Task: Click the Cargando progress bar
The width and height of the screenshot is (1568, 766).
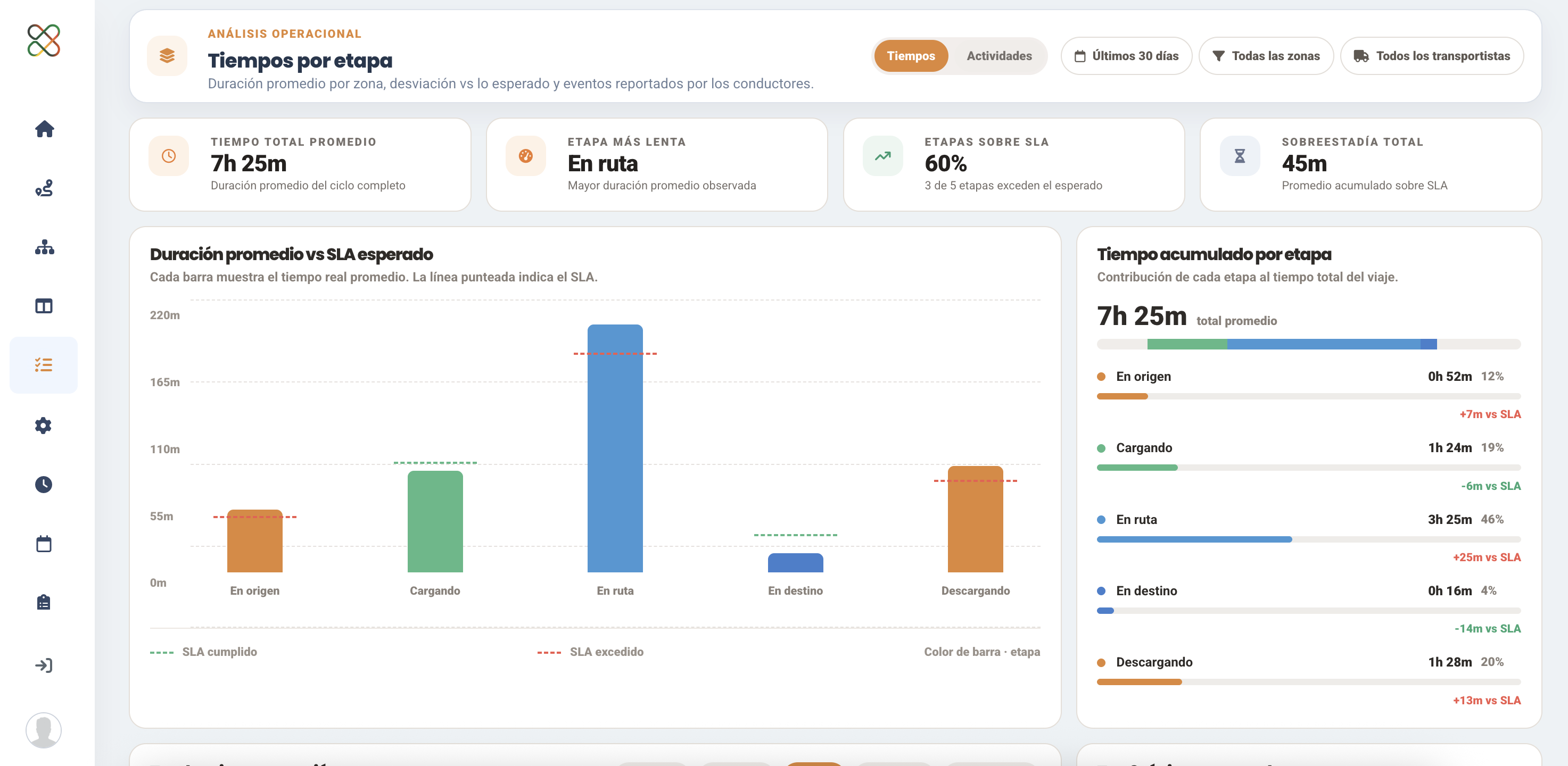Action: click(x=1309, y=468)
